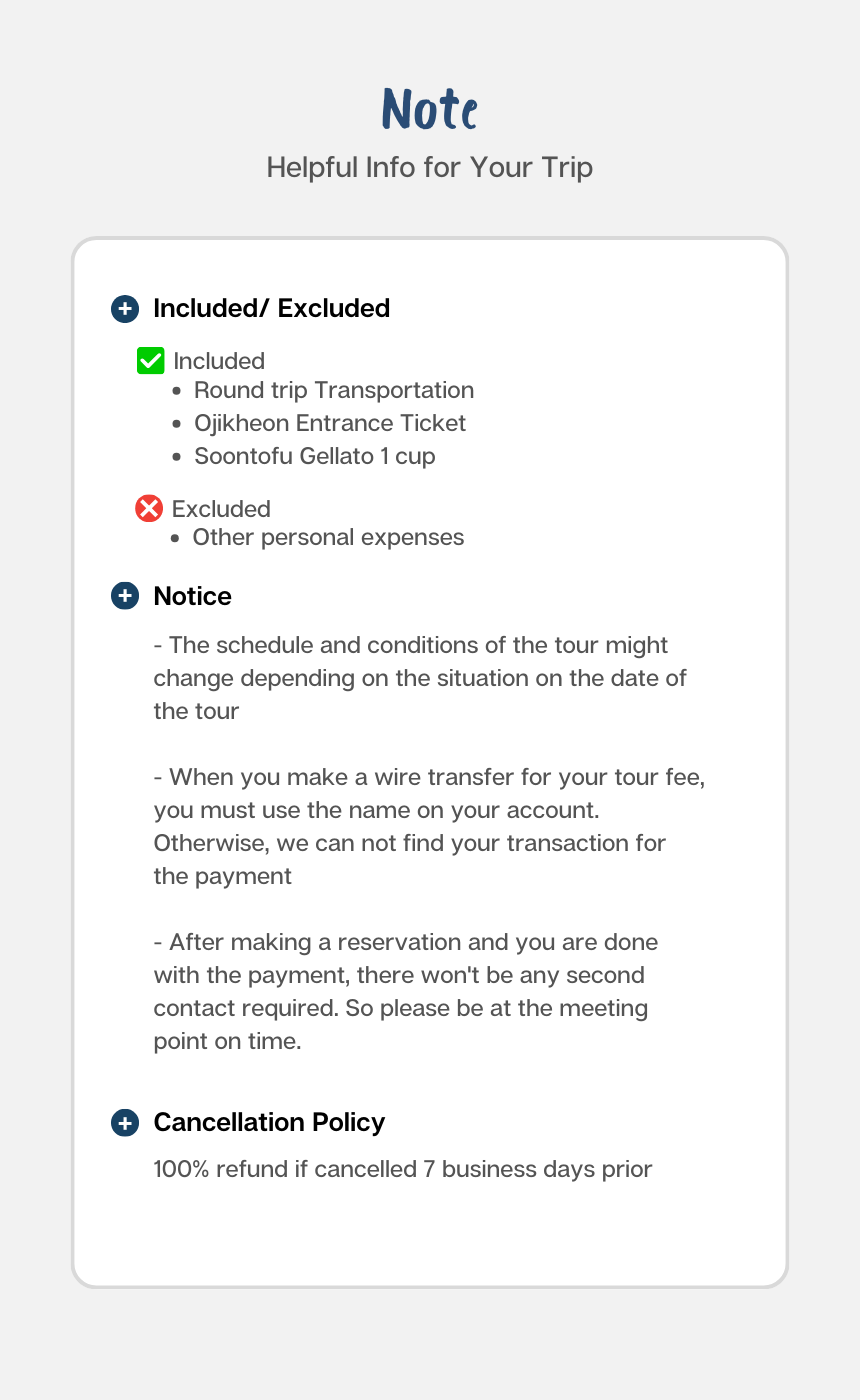Click the meeting point reservation paragraph
This screenshot has width=860, height=1400.
pos(405,991)
